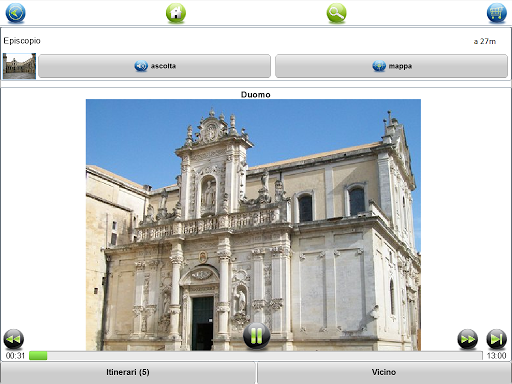Open the Itinerari (5) tab
512x384 pixels.
pyautogui.click(x=128, y=373)
